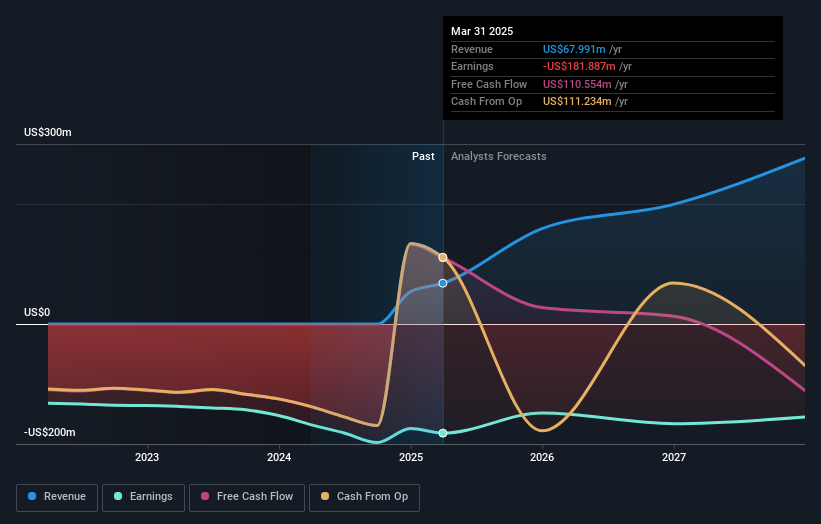This screenshot has width=821, height=524.
Task: Select the Cash From Op data point marker
Action: click(443, 258)
